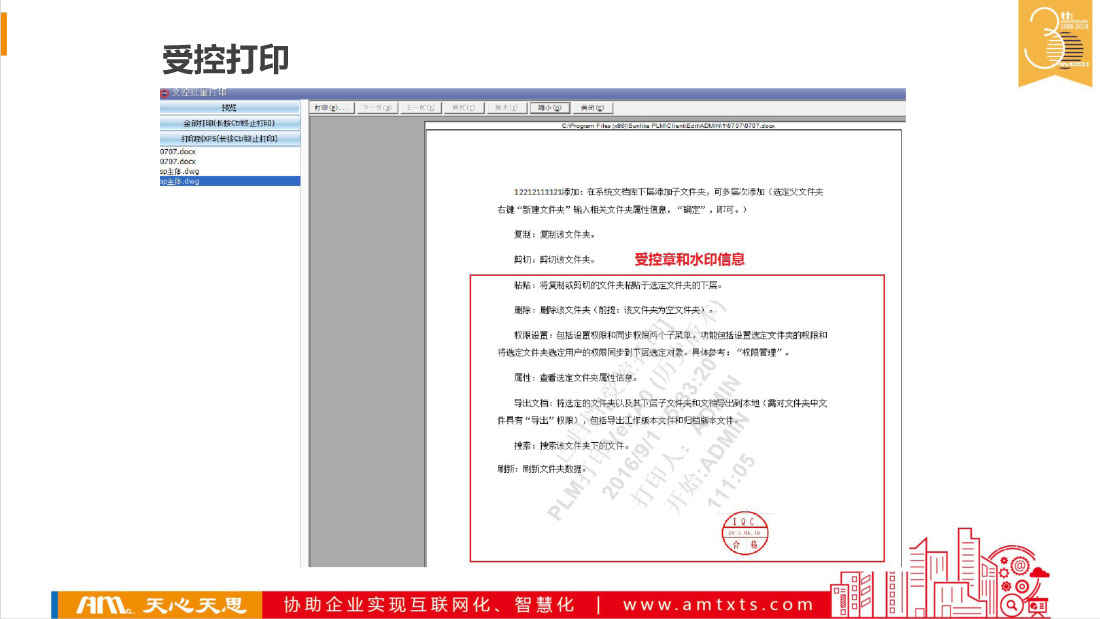The width and height of the screenshot is (1100, 619).
Task: Click the 打印(P)... toolbar button
Action: (x=332, y=107)
